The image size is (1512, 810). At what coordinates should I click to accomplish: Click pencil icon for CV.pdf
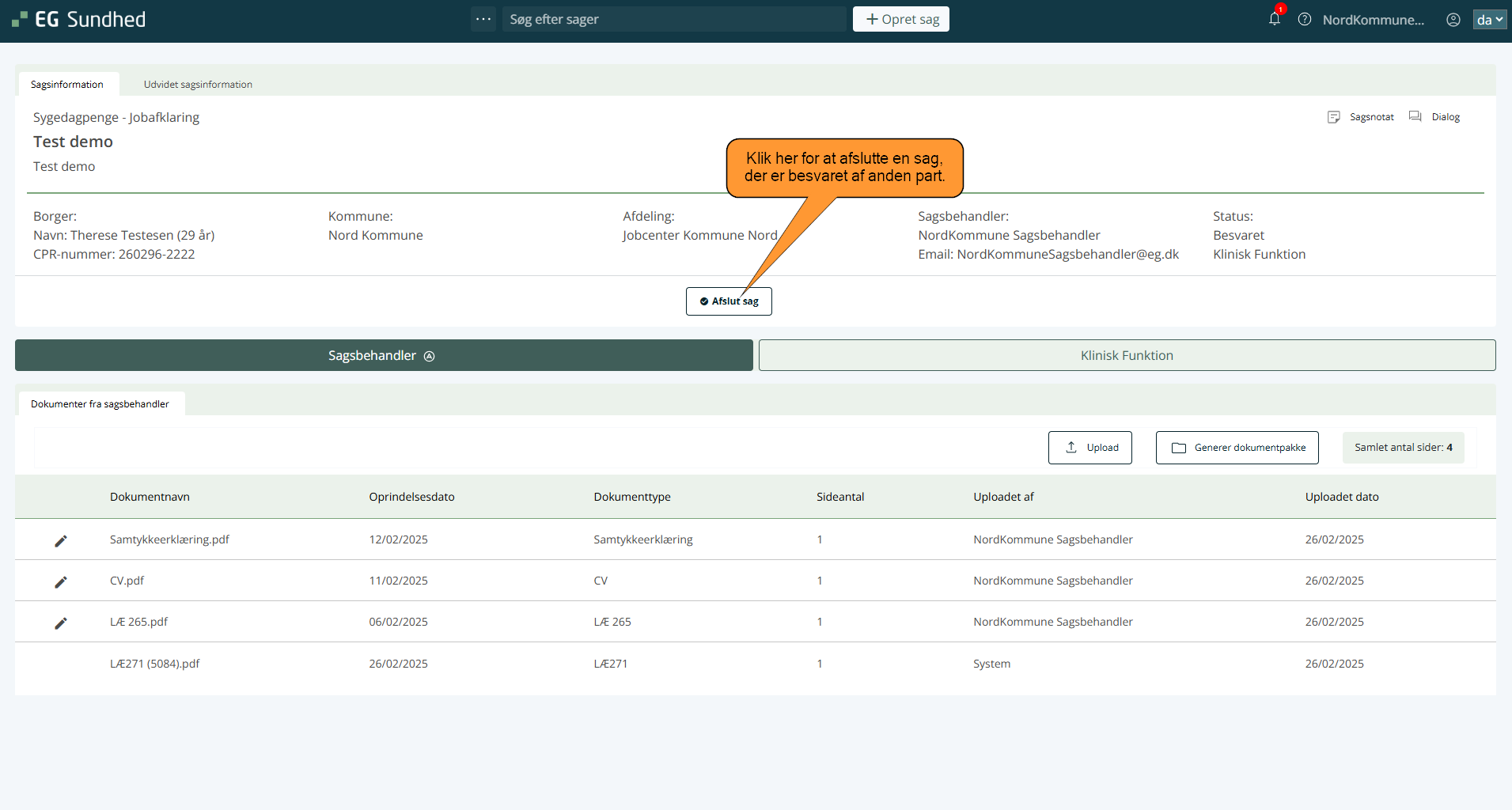click(x=61, y=581)
